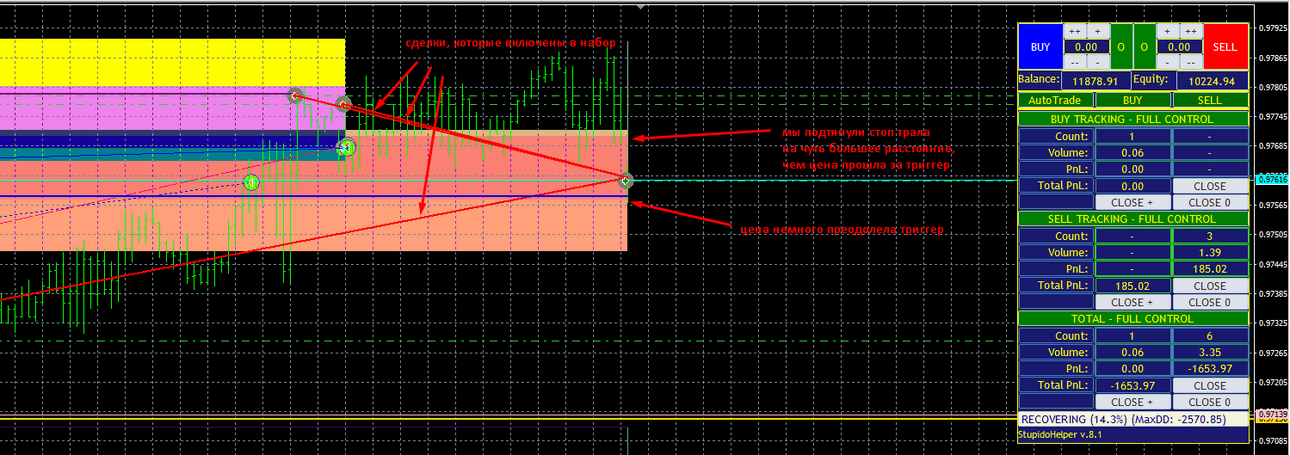
Task: Click the single + button next to SELL
Action: point(1168,31)
